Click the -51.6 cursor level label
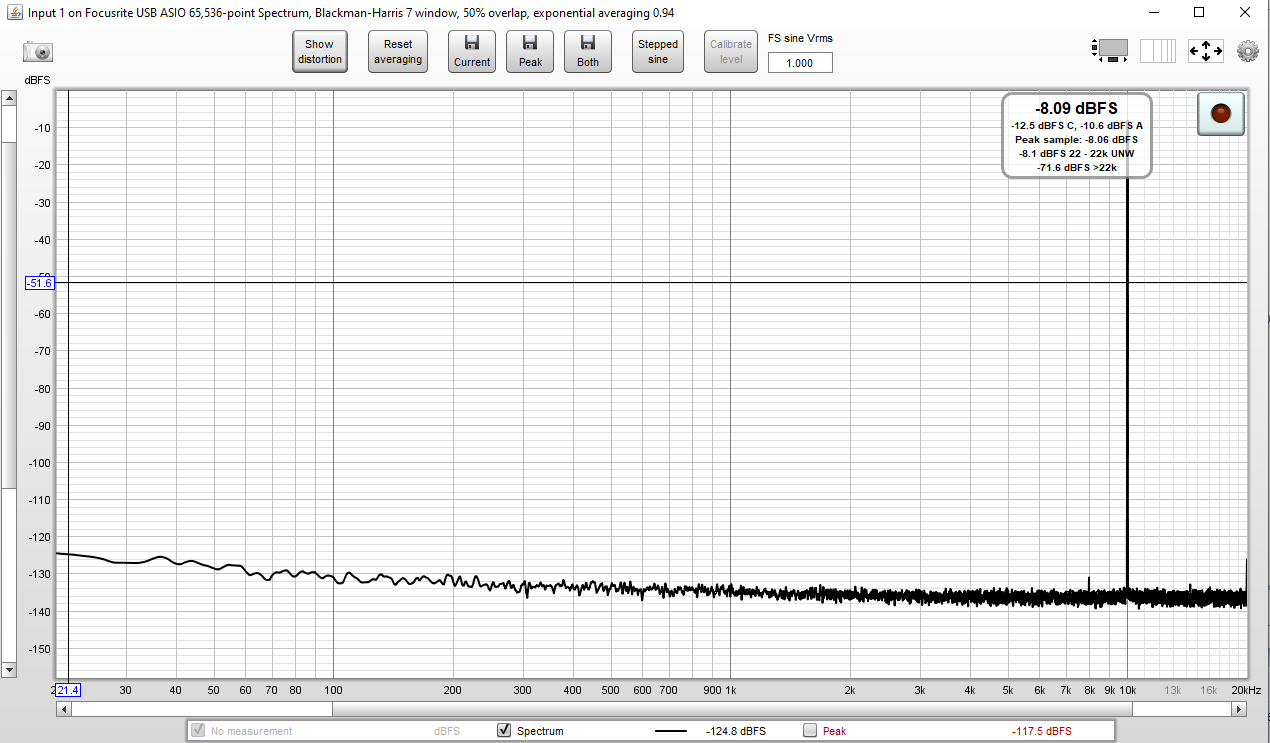Image resolution: width=1270 pixels, height=743 pixels. point(39,283)
